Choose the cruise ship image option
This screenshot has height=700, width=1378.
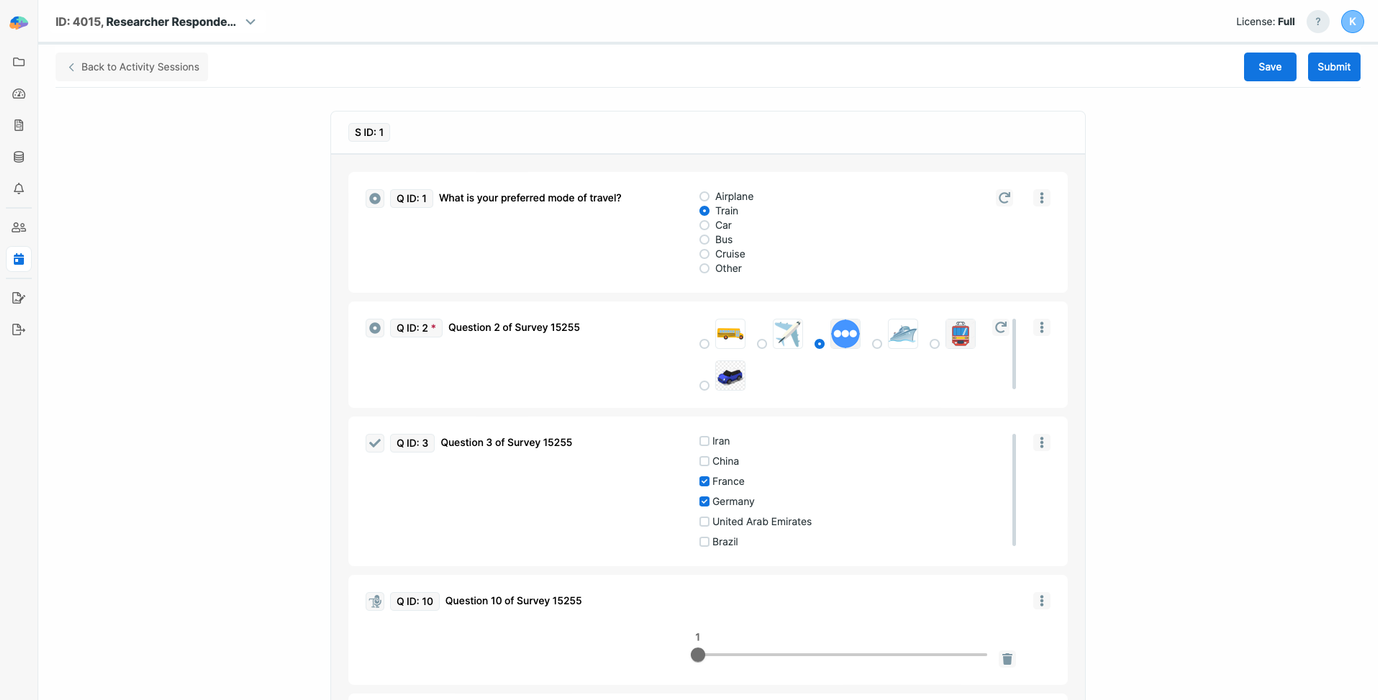coord(878,344)
